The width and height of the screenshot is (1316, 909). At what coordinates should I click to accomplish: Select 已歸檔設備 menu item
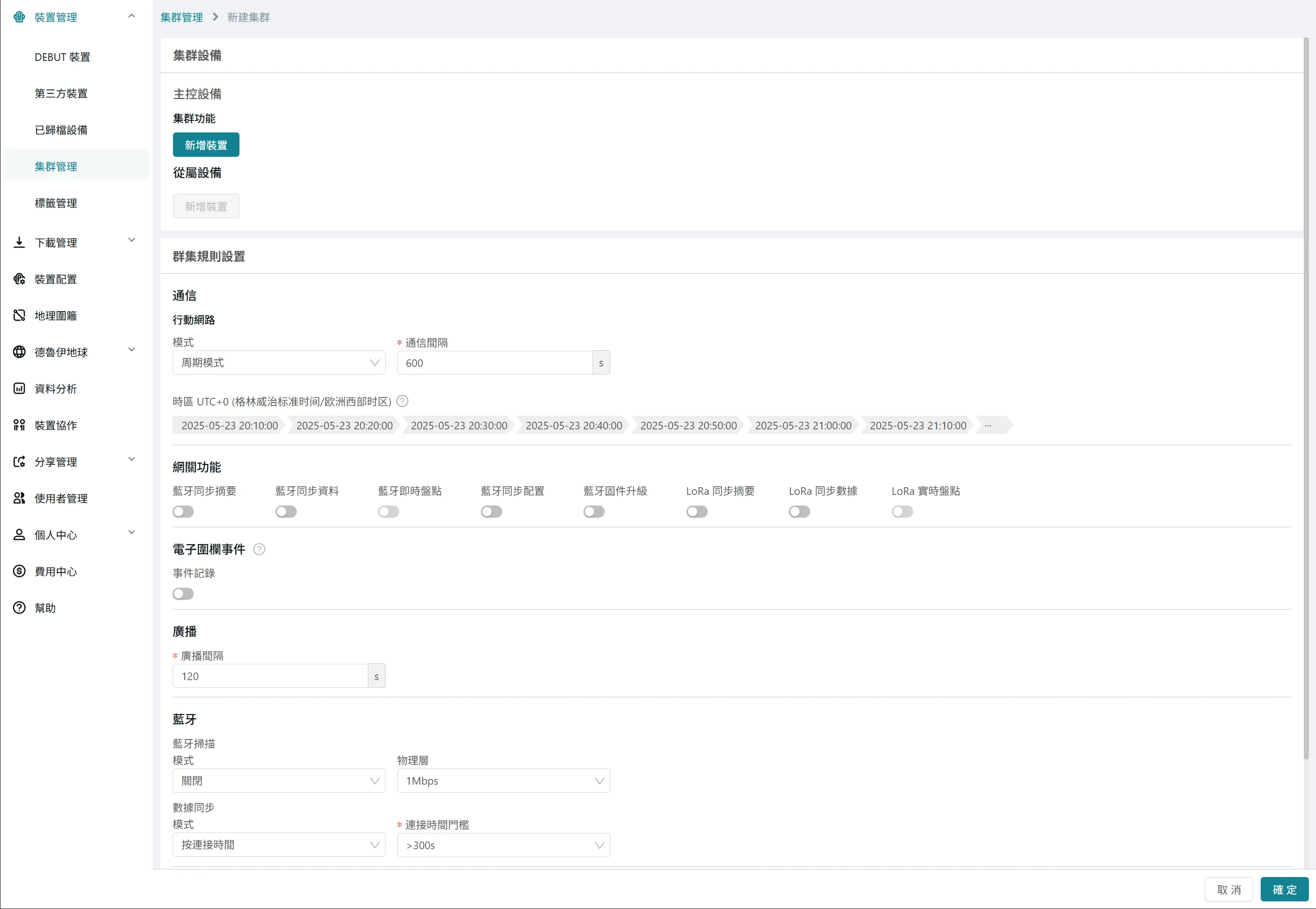[x=61, y=130]
